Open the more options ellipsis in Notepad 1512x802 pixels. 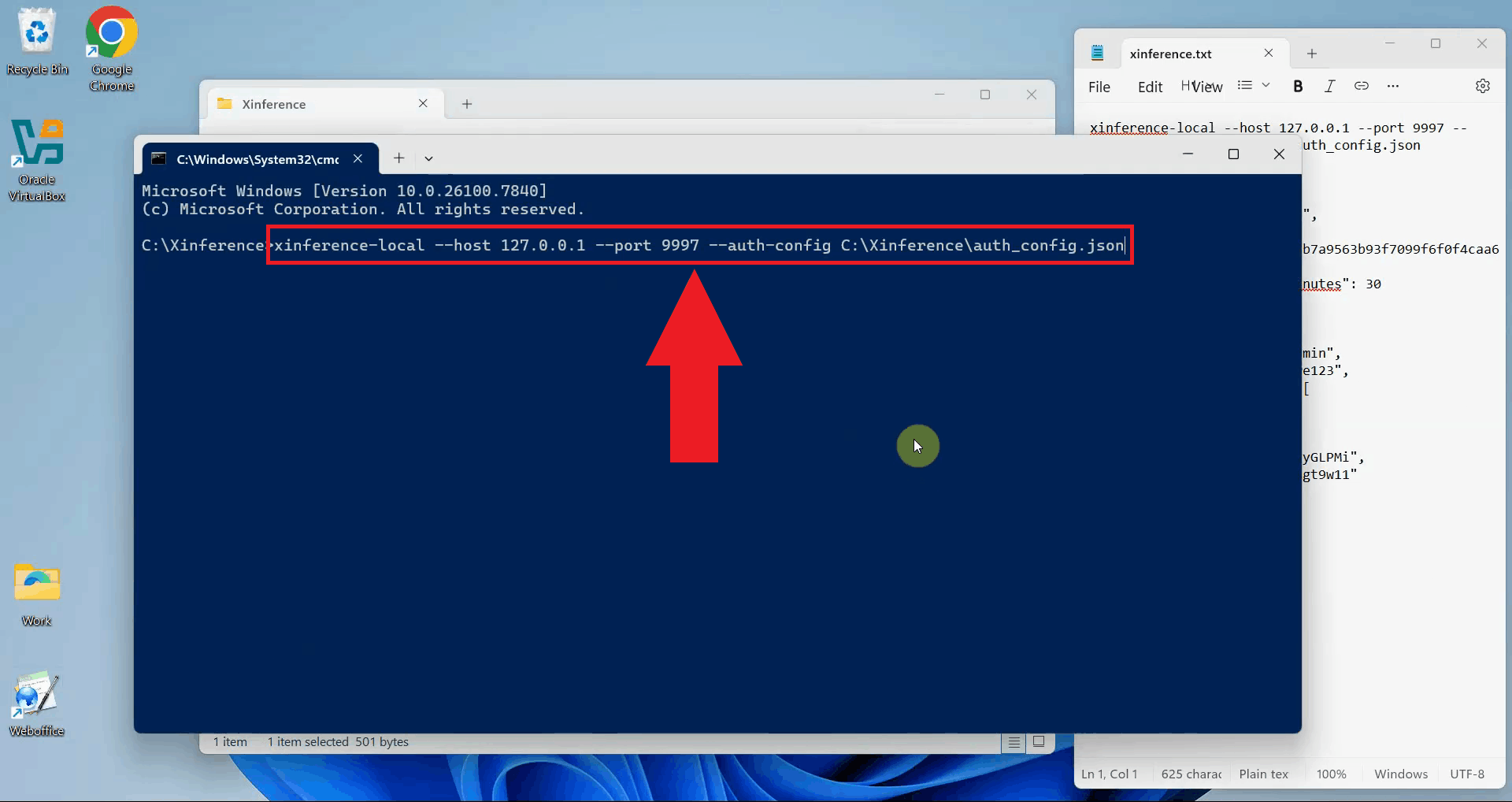pyautogui.click(x=1393, y=86)
